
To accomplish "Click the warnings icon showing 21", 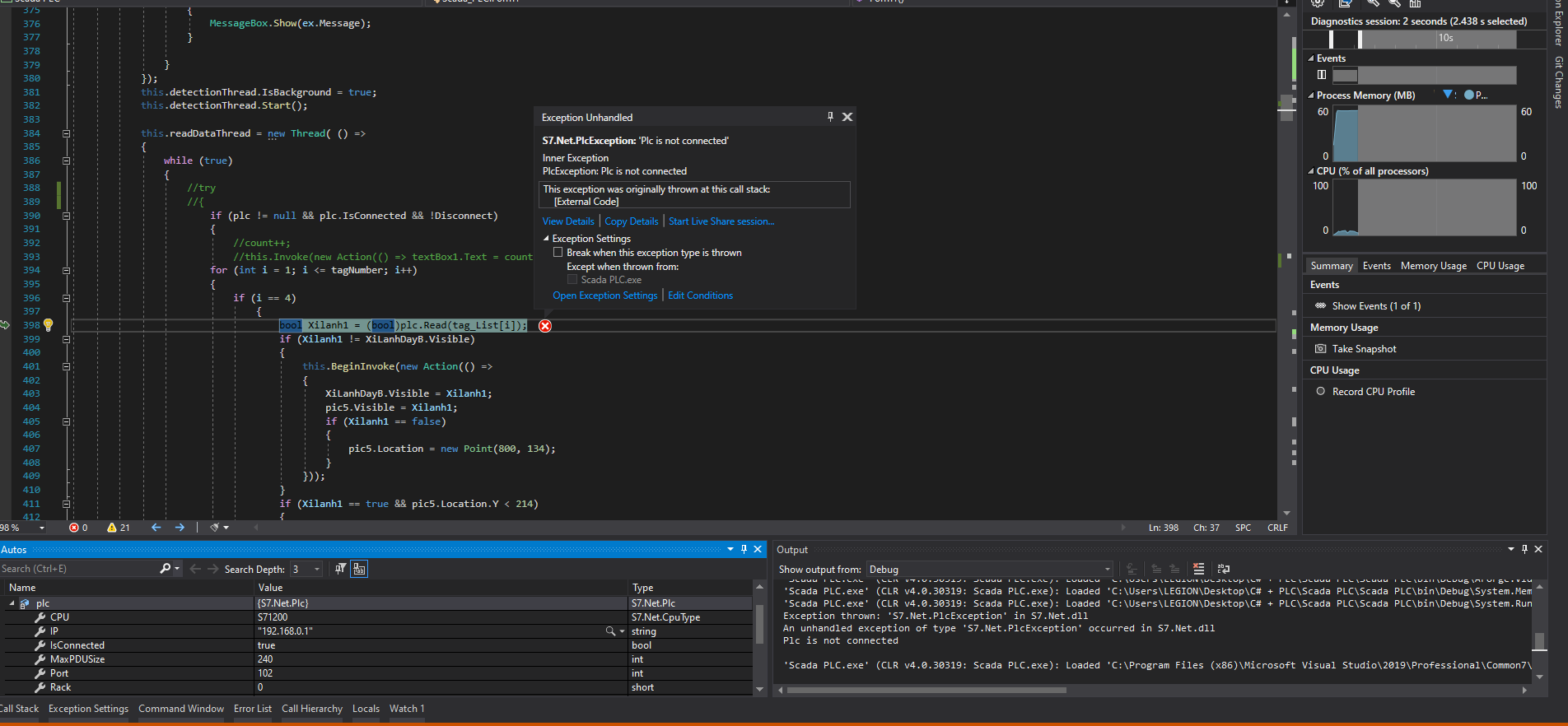I will [112, 528].
